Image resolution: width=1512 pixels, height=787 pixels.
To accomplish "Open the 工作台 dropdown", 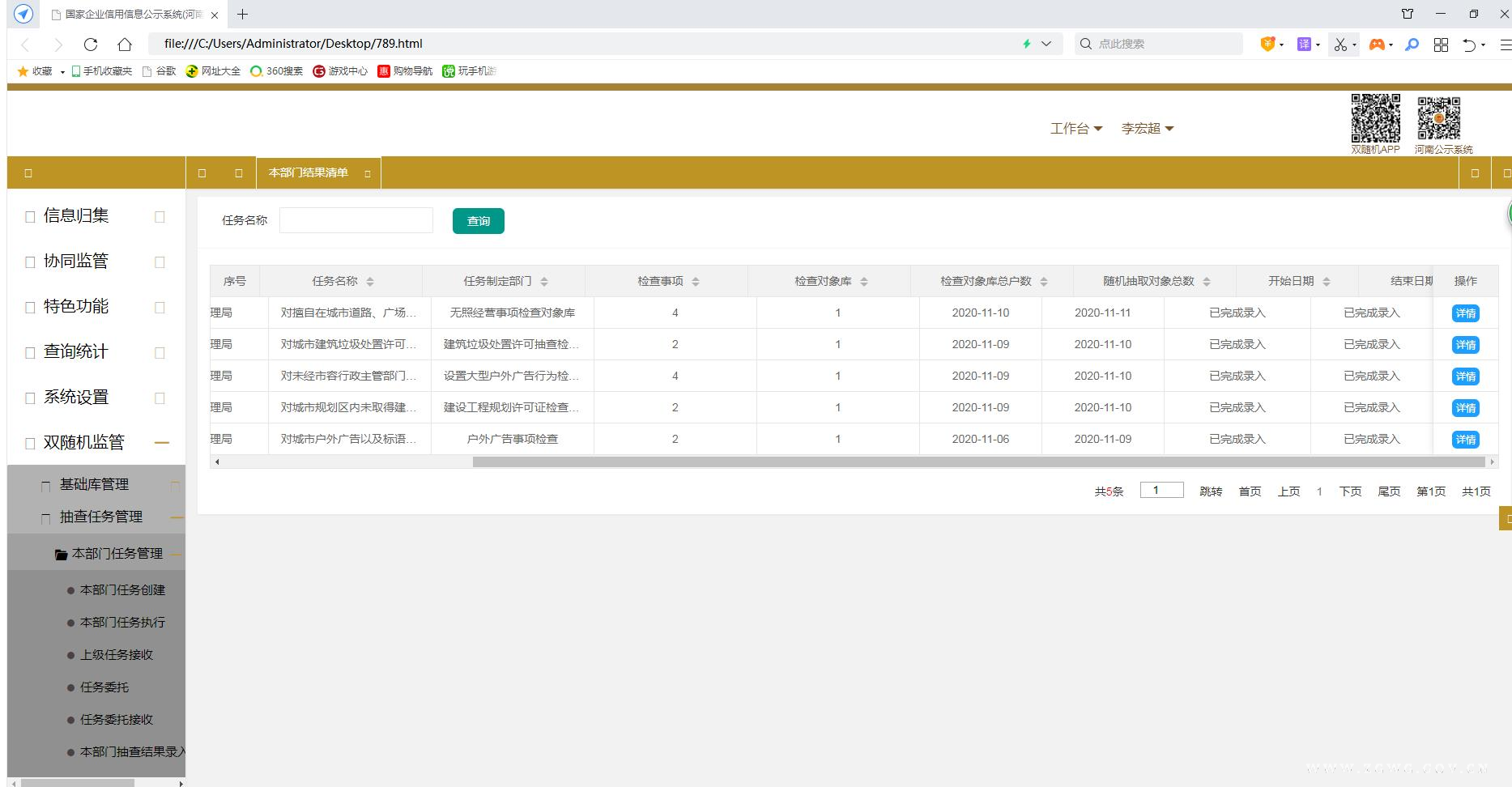I will click(x=1075, y=129).
